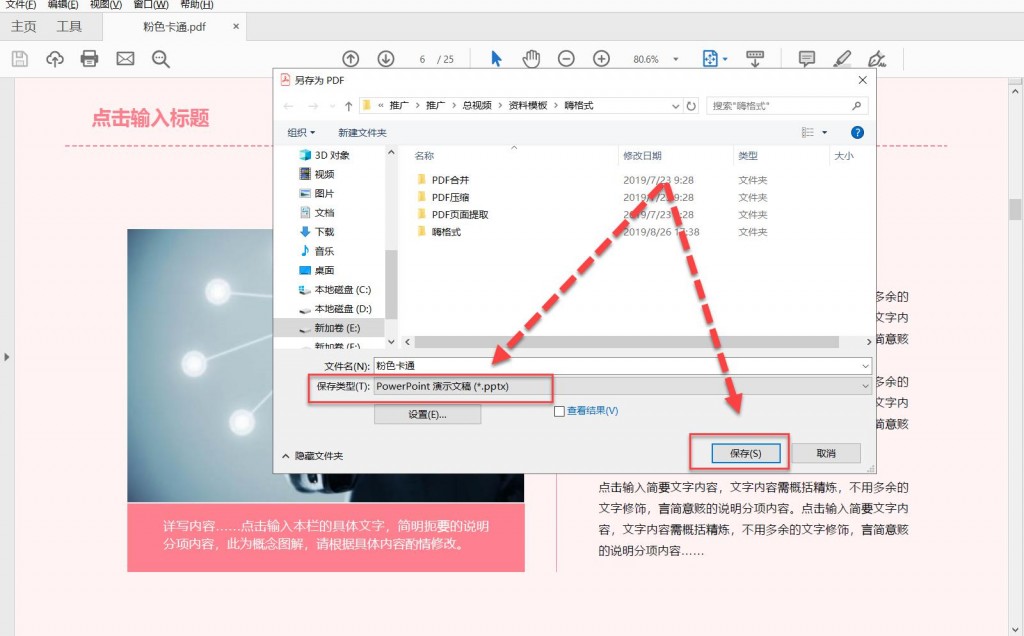Collapse folders with 隐藏文件夹
This screenshot has height=636, width=1024.
point(312,456)
